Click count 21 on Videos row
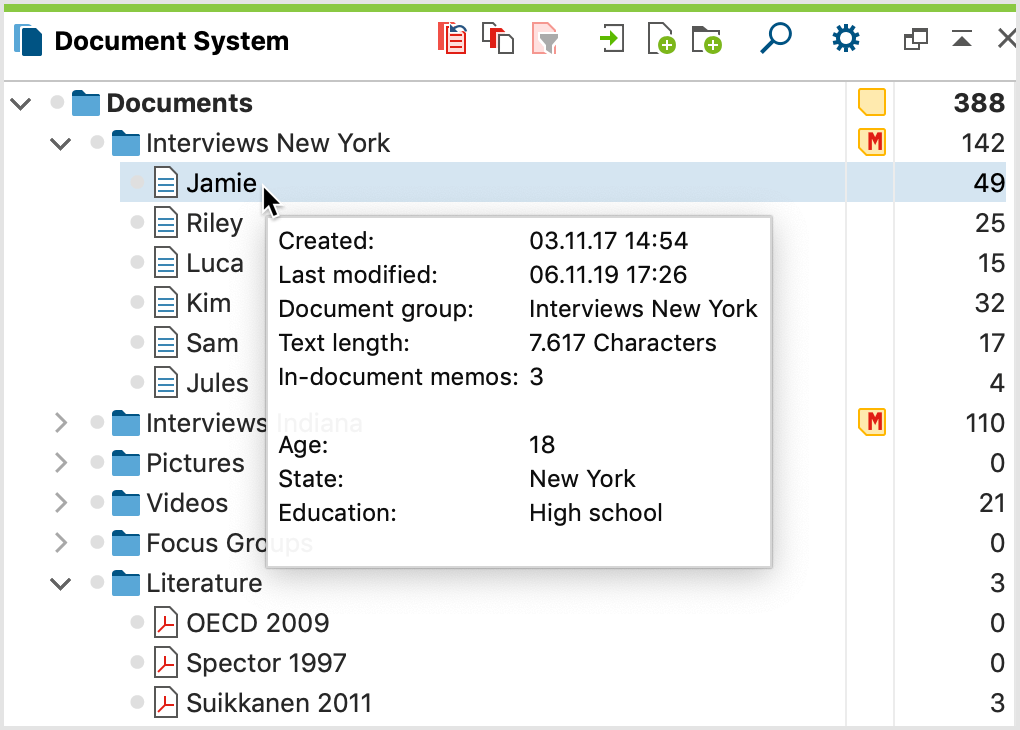 click(992, 503)
